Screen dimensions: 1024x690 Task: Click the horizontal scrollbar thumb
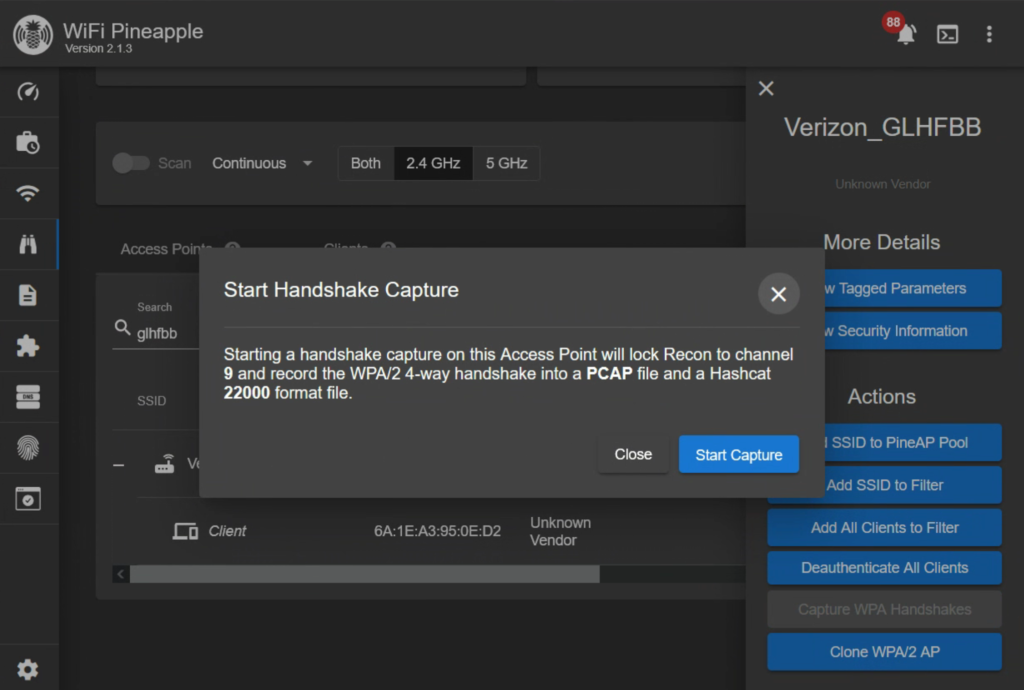364,574
